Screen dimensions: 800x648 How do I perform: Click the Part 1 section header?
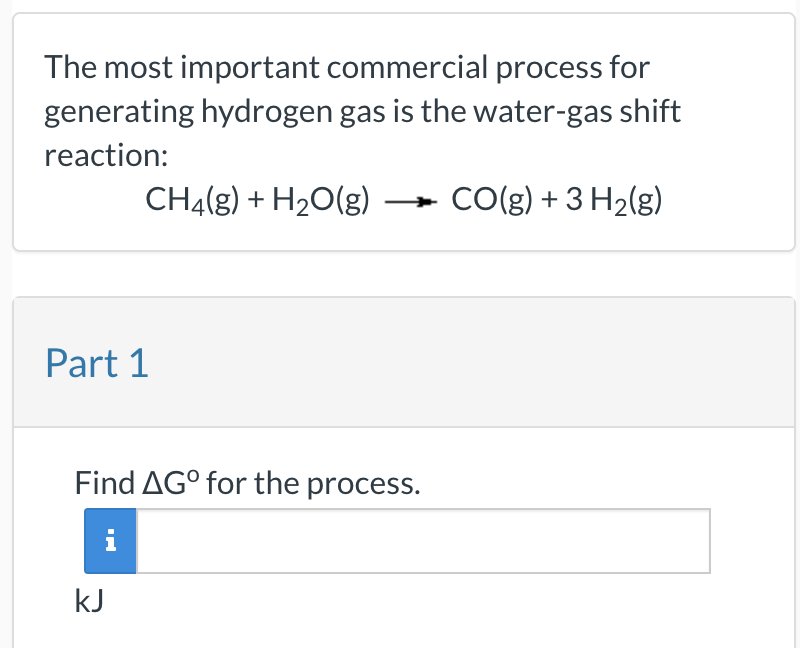[x=96, y=363]
